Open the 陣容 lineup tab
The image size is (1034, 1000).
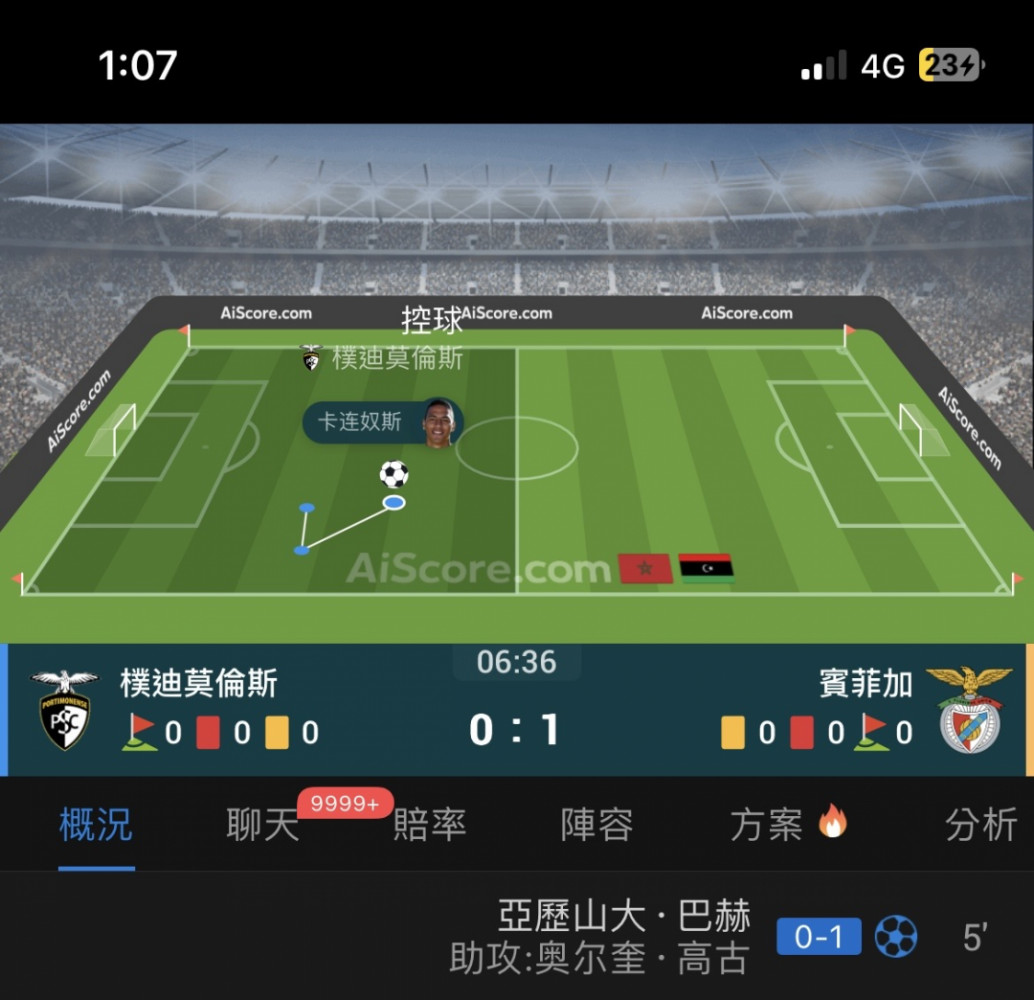597,825
